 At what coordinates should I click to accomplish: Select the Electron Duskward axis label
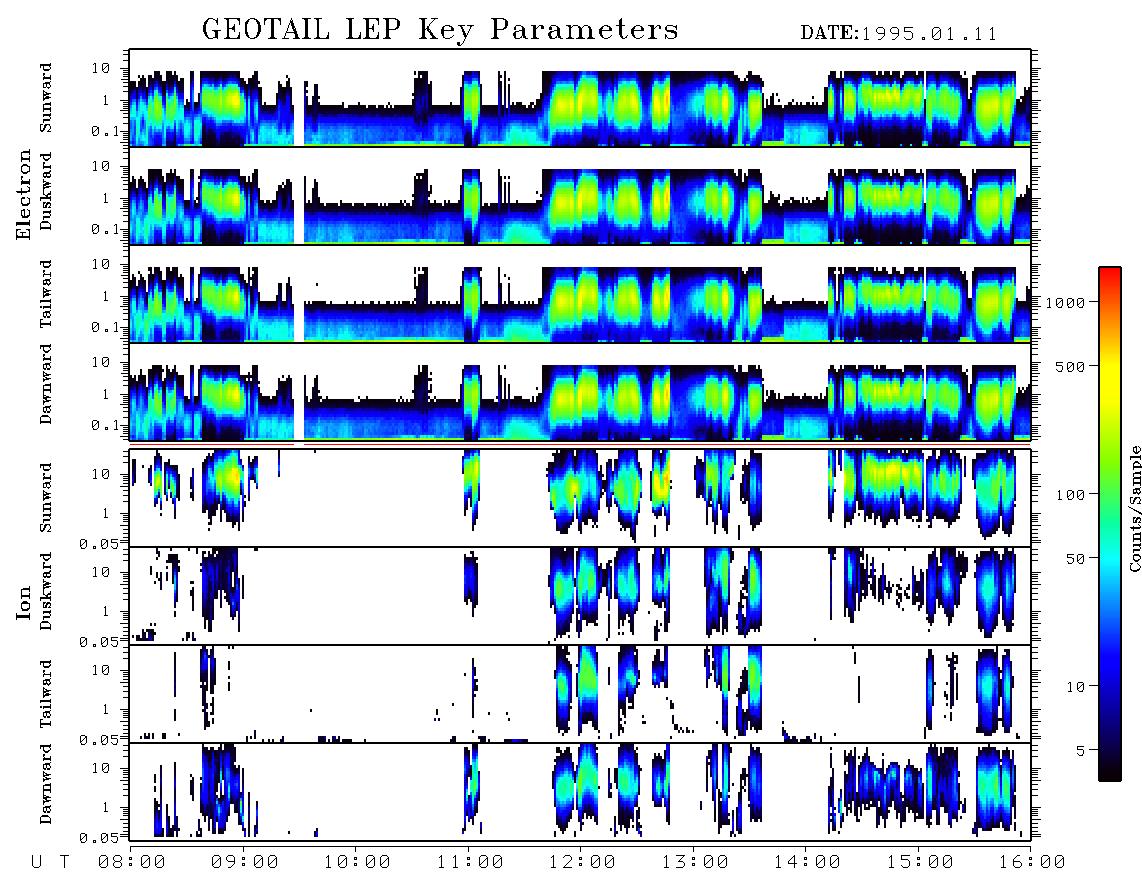pyautogui.click(x=45, y=191)
